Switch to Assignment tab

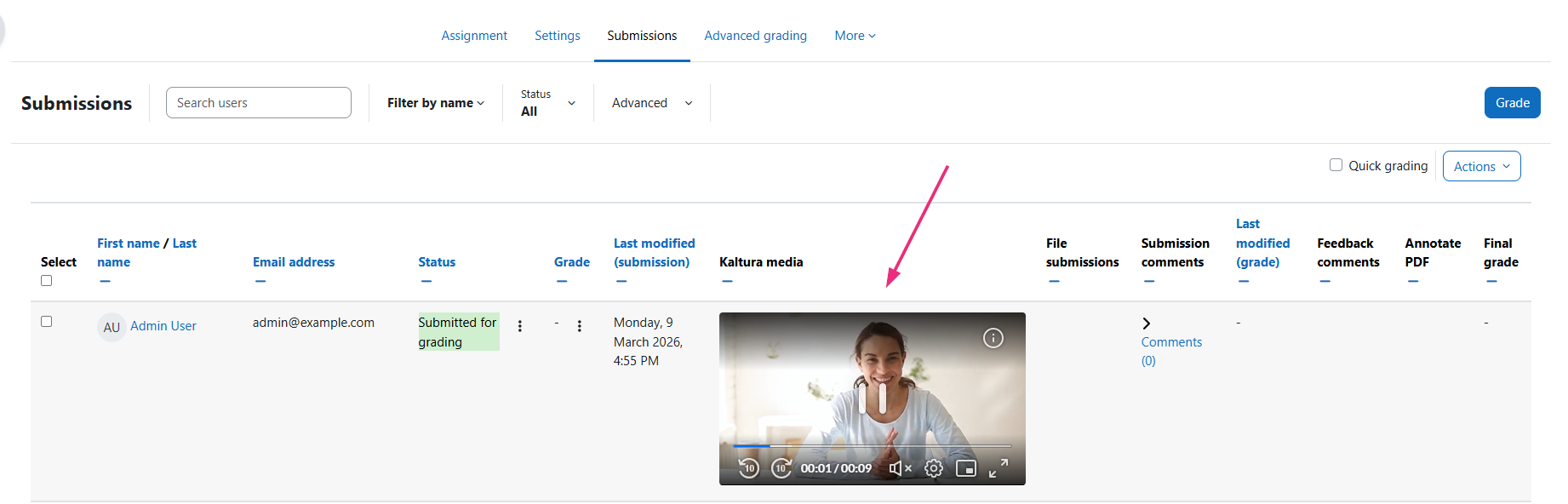coord(474,36)
